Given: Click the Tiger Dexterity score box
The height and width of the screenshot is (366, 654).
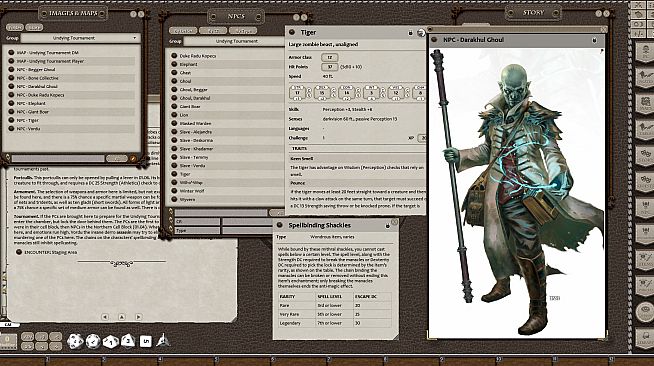Looking at the screenshot, I should [322, 92].
